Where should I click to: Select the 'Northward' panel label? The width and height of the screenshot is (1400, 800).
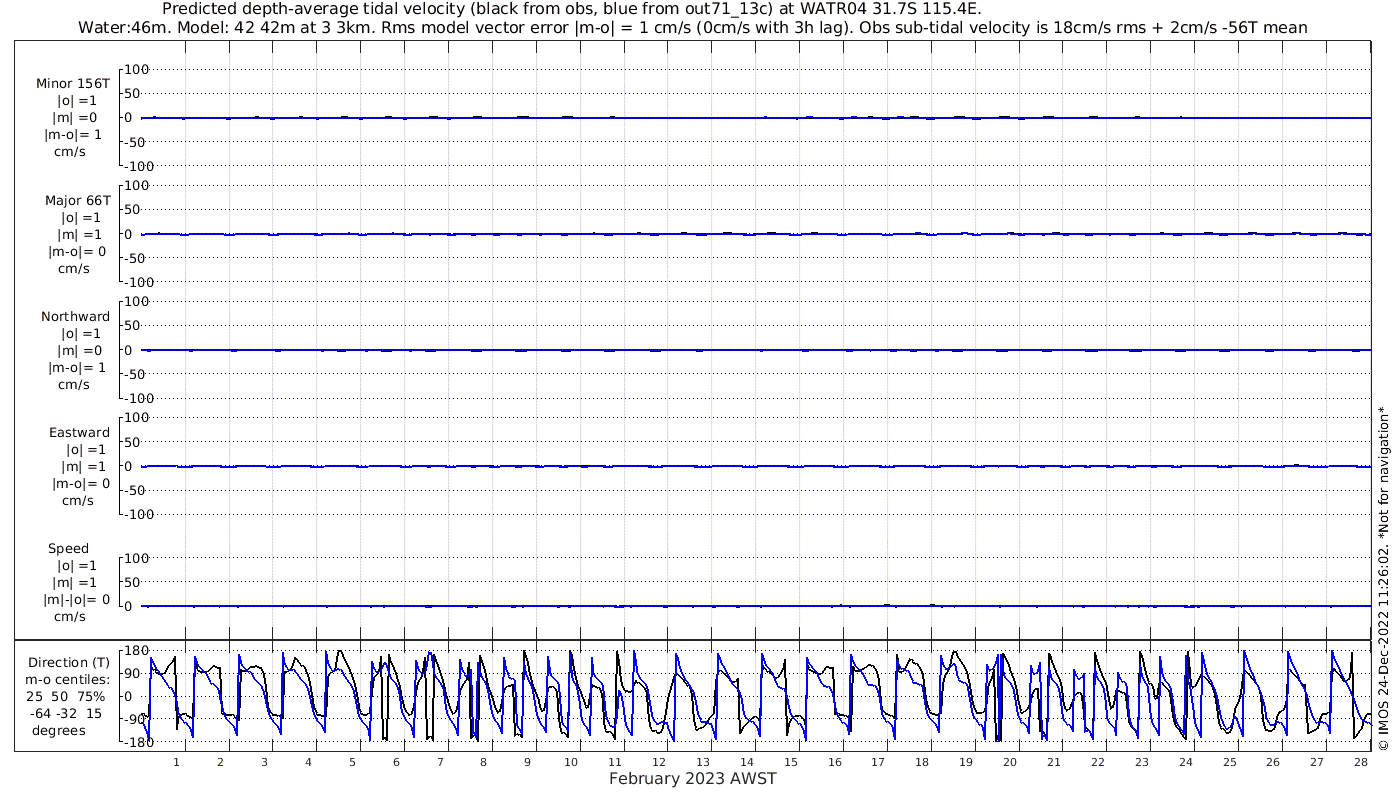76,317
